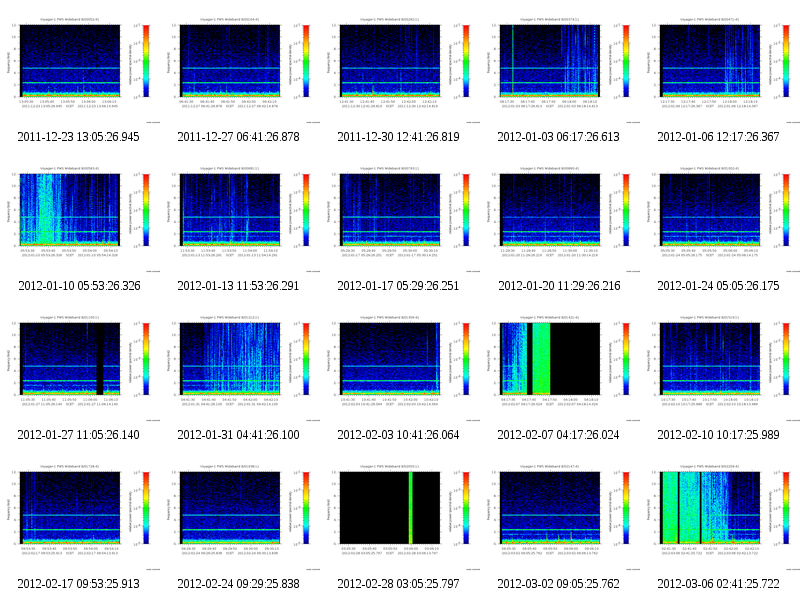Viewport: 800px width, 596px height.
Task: Click the caption 2012-02-17 09:53:25.913
Action: point(78,584)
